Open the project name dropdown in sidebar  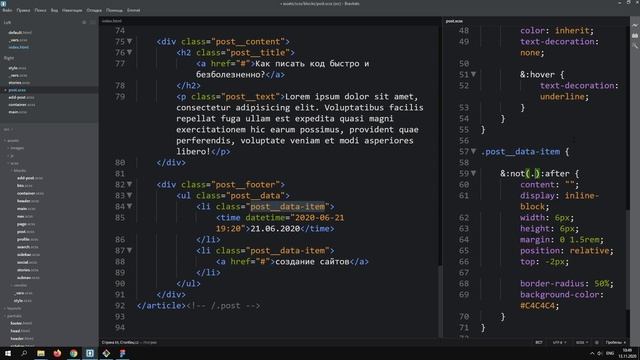click(x=8, y=129)
